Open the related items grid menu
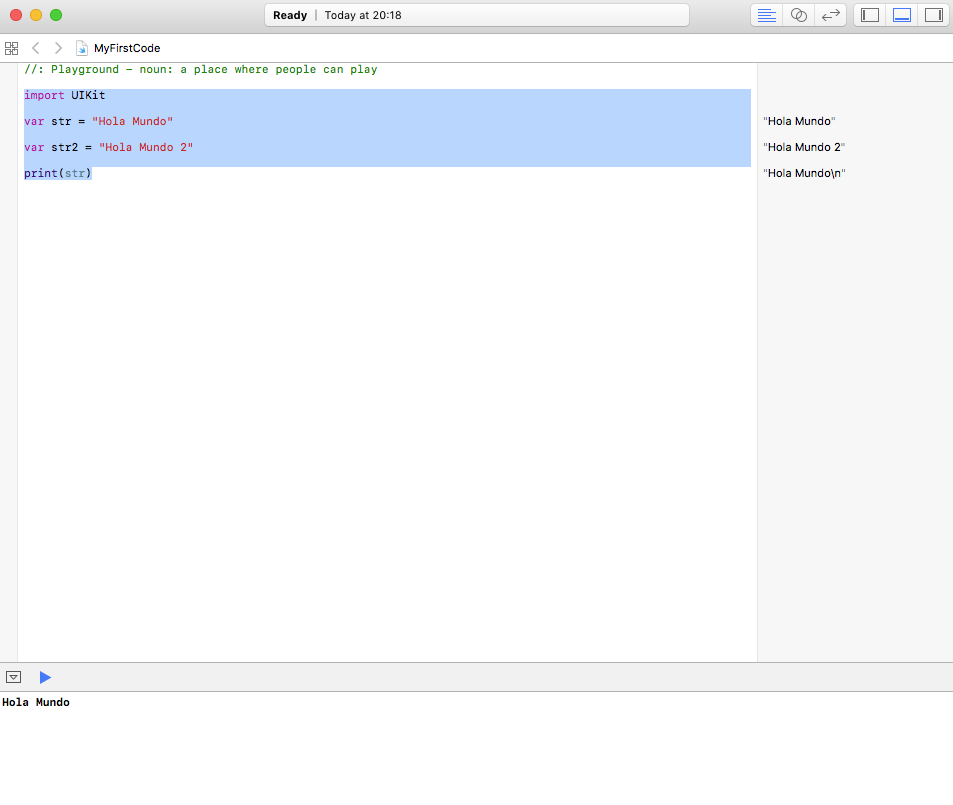The height and width of the screenshot is (805, 953). click(12, 48)
